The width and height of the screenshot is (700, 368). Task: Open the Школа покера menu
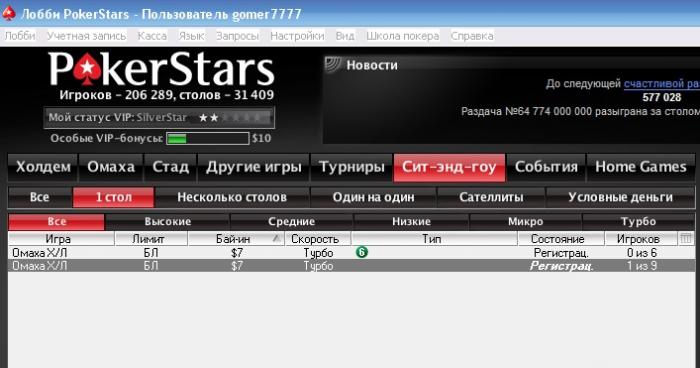click(402, 36)
